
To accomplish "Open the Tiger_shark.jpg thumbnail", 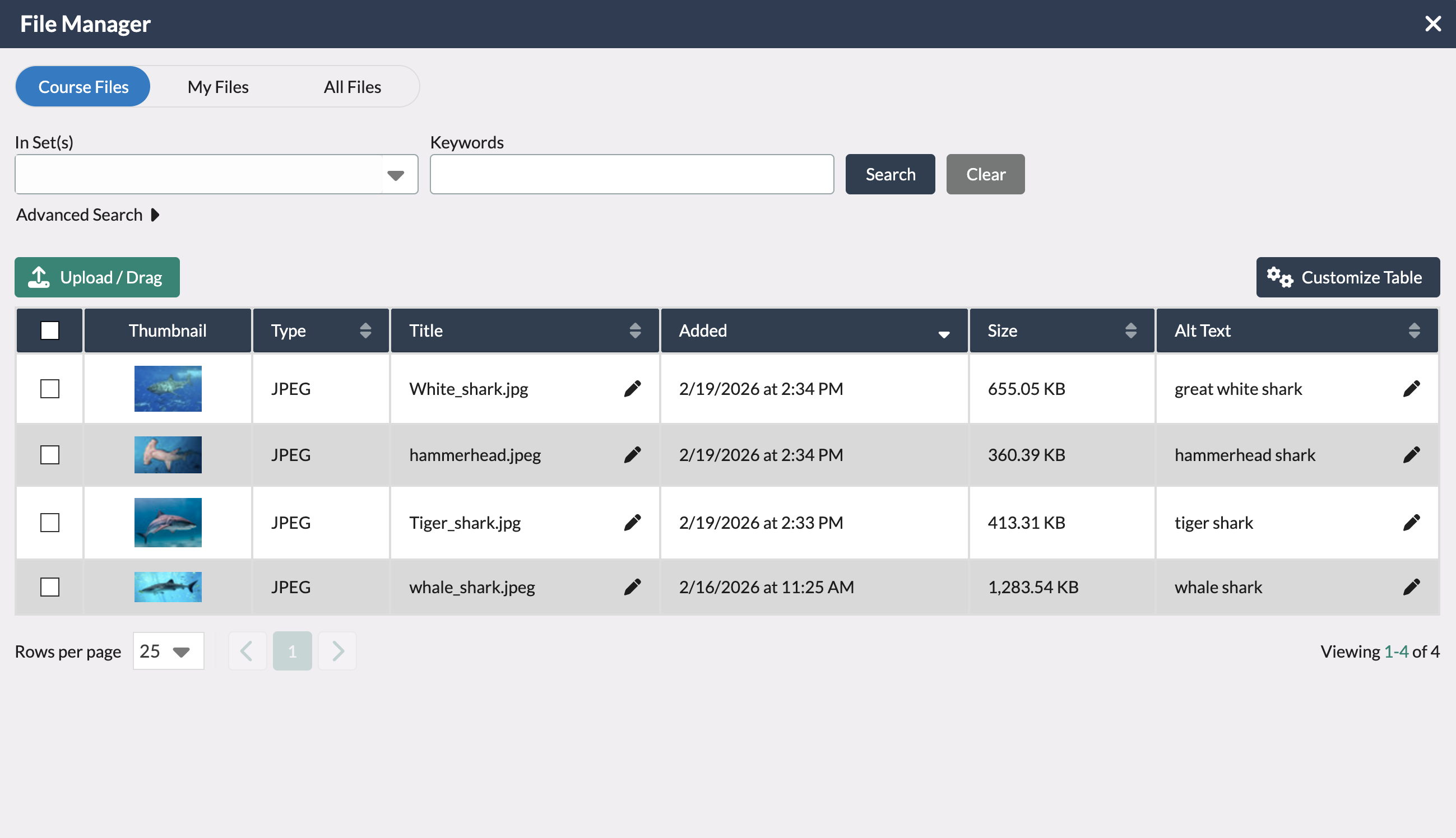I will pyautogui.click(x=168, y=522).
